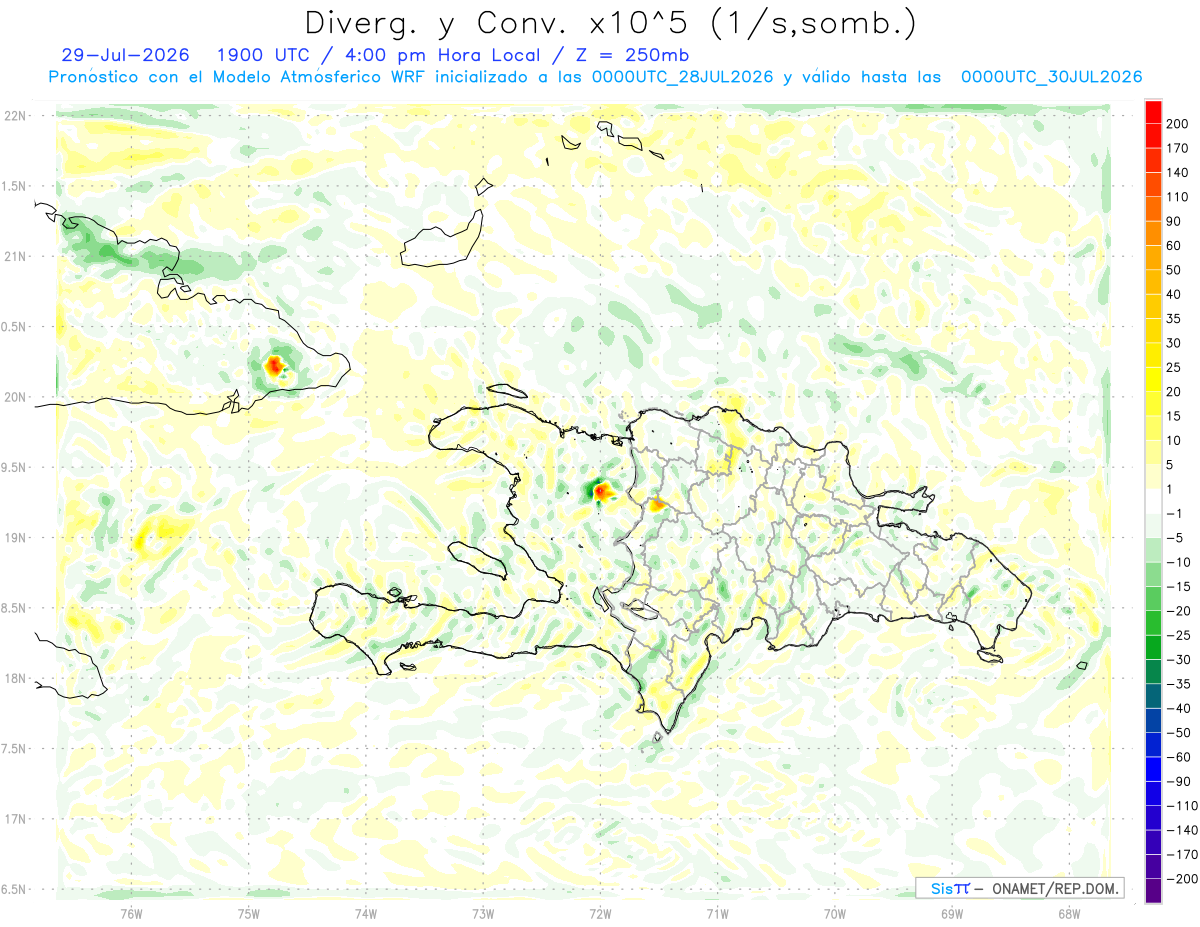Click the "-200" color bar label

[x=1181, y=879]
